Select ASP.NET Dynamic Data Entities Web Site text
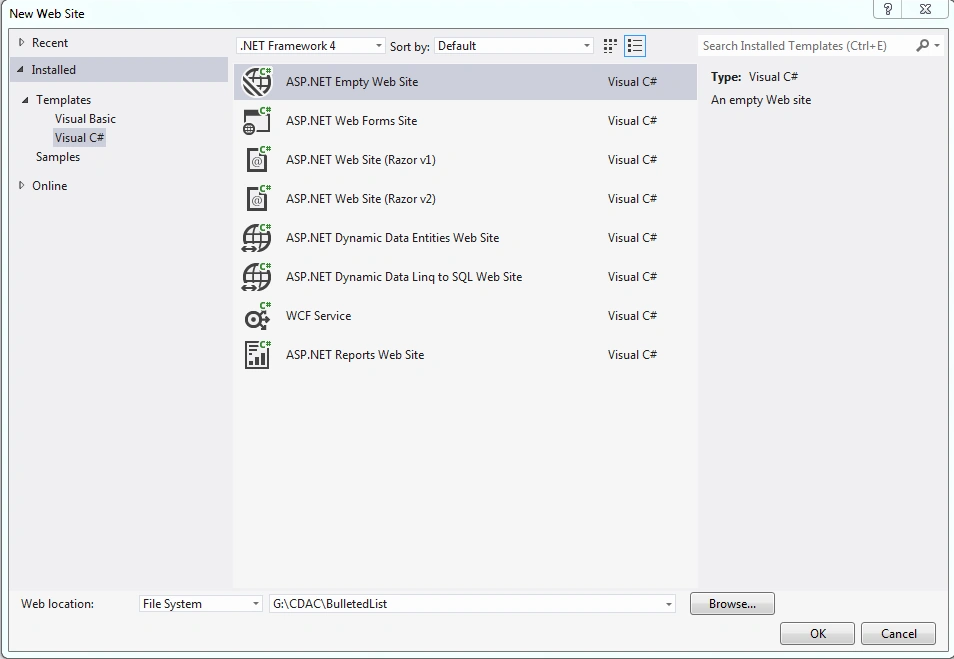 point(392,237)
